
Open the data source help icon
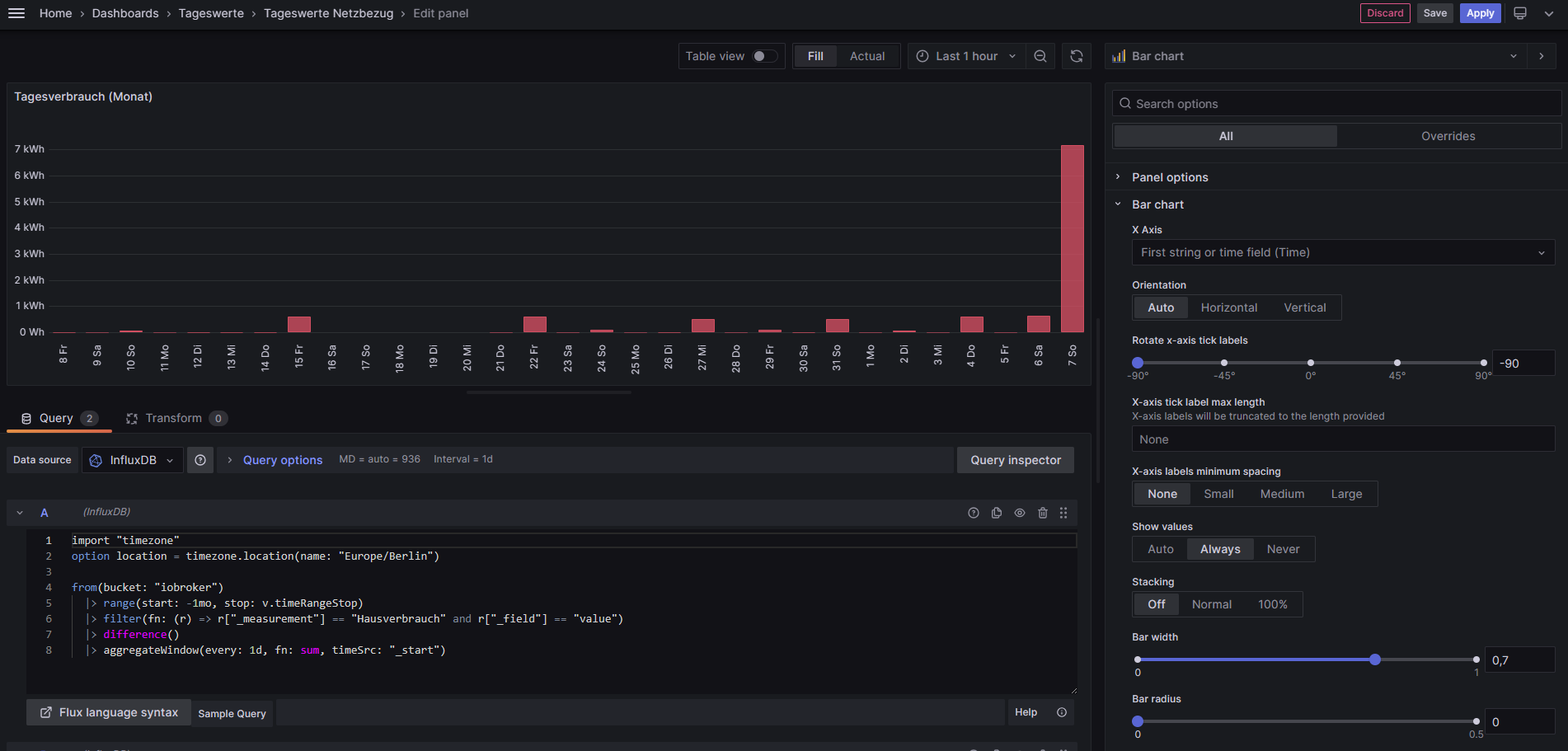(200, 460)
